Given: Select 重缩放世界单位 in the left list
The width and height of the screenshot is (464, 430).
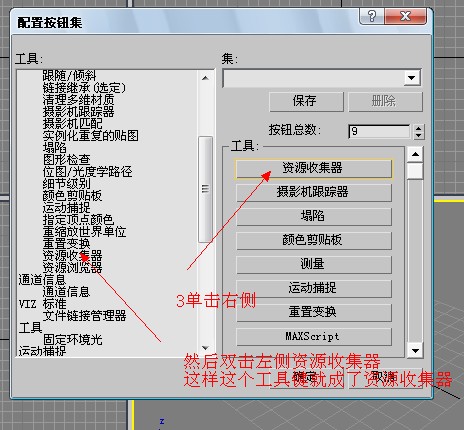Looking at the screenshot, I should (x=84, y=231).
